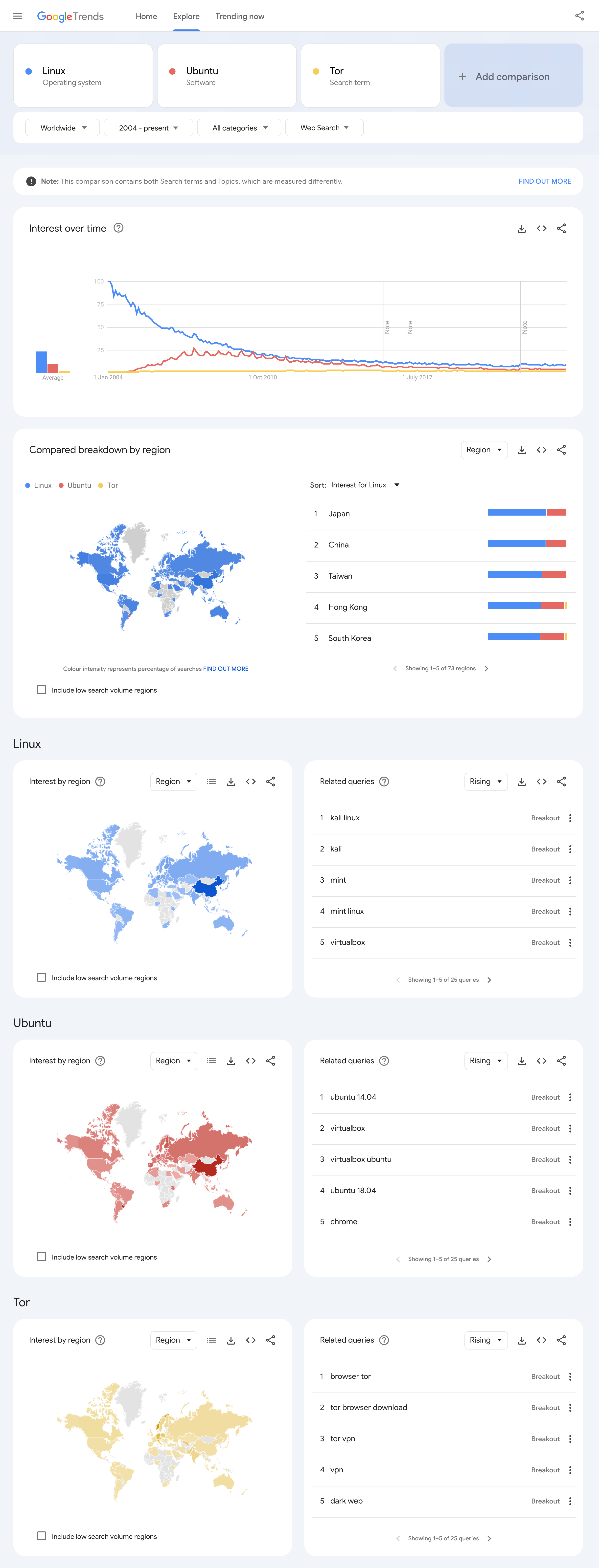Open Rising dropdown in Tor related queries
This screenshot has width=599, height=1568.
[x=486, y=1340]
